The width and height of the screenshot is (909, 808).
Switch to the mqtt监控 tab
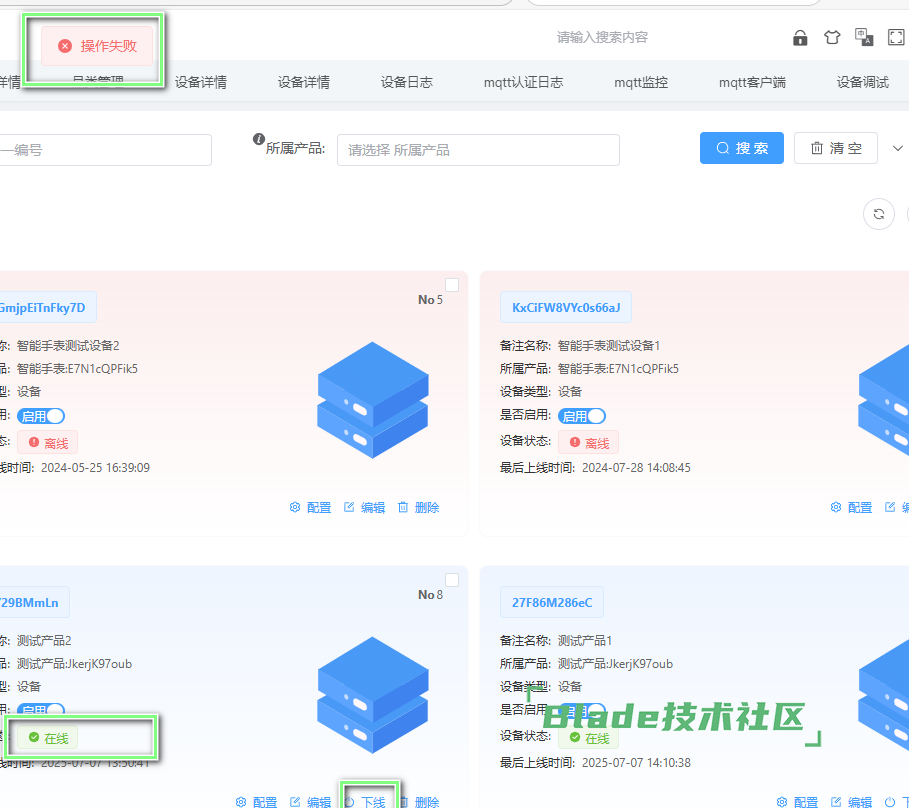click(641, 82)
